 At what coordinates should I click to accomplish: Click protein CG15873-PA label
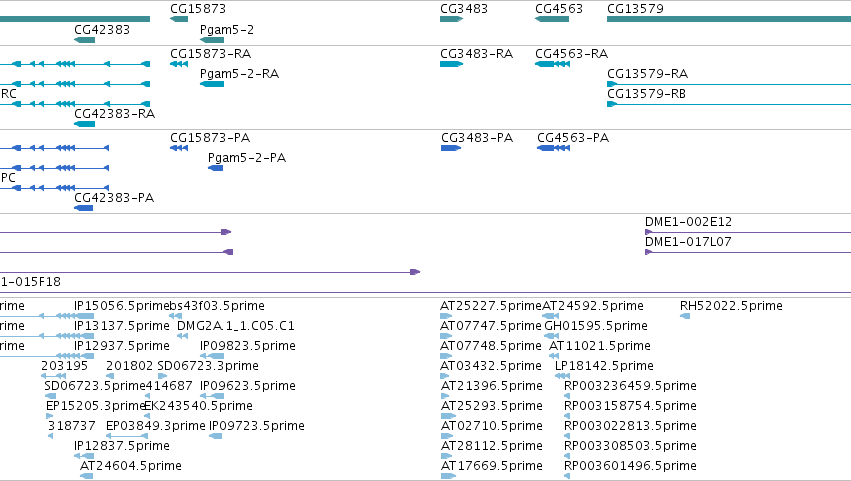210,138
